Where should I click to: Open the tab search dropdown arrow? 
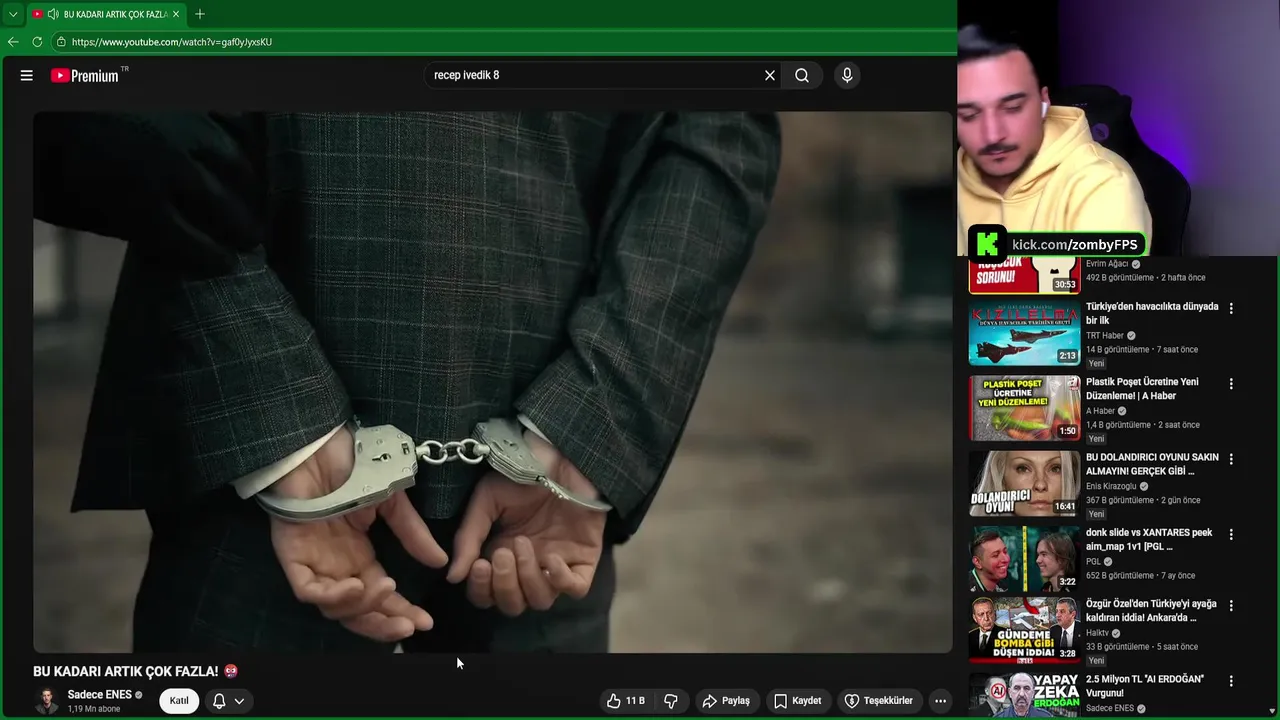(13, 14)
